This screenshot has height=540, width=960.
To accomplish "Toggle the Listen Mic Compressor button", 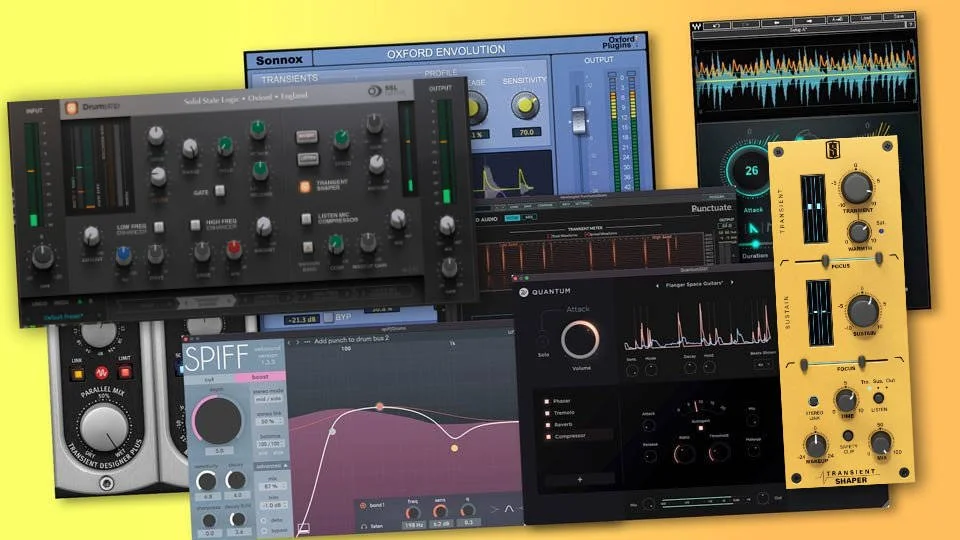I will [306, 219].
